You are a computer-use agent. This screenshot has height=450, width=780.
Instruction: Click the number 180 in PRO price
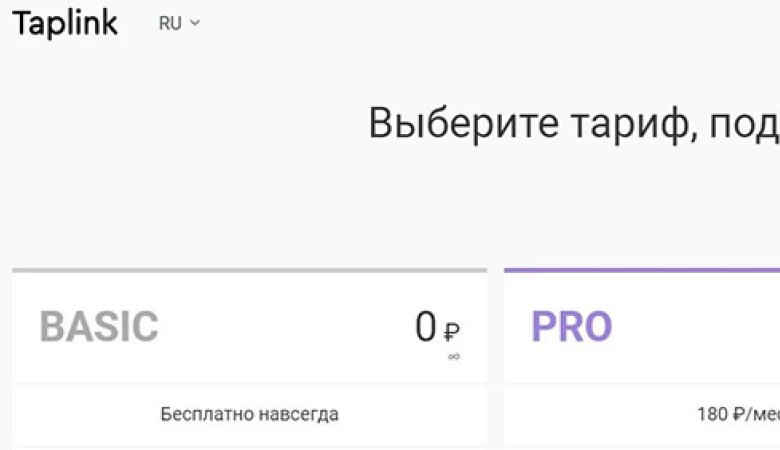click(711, 414)
